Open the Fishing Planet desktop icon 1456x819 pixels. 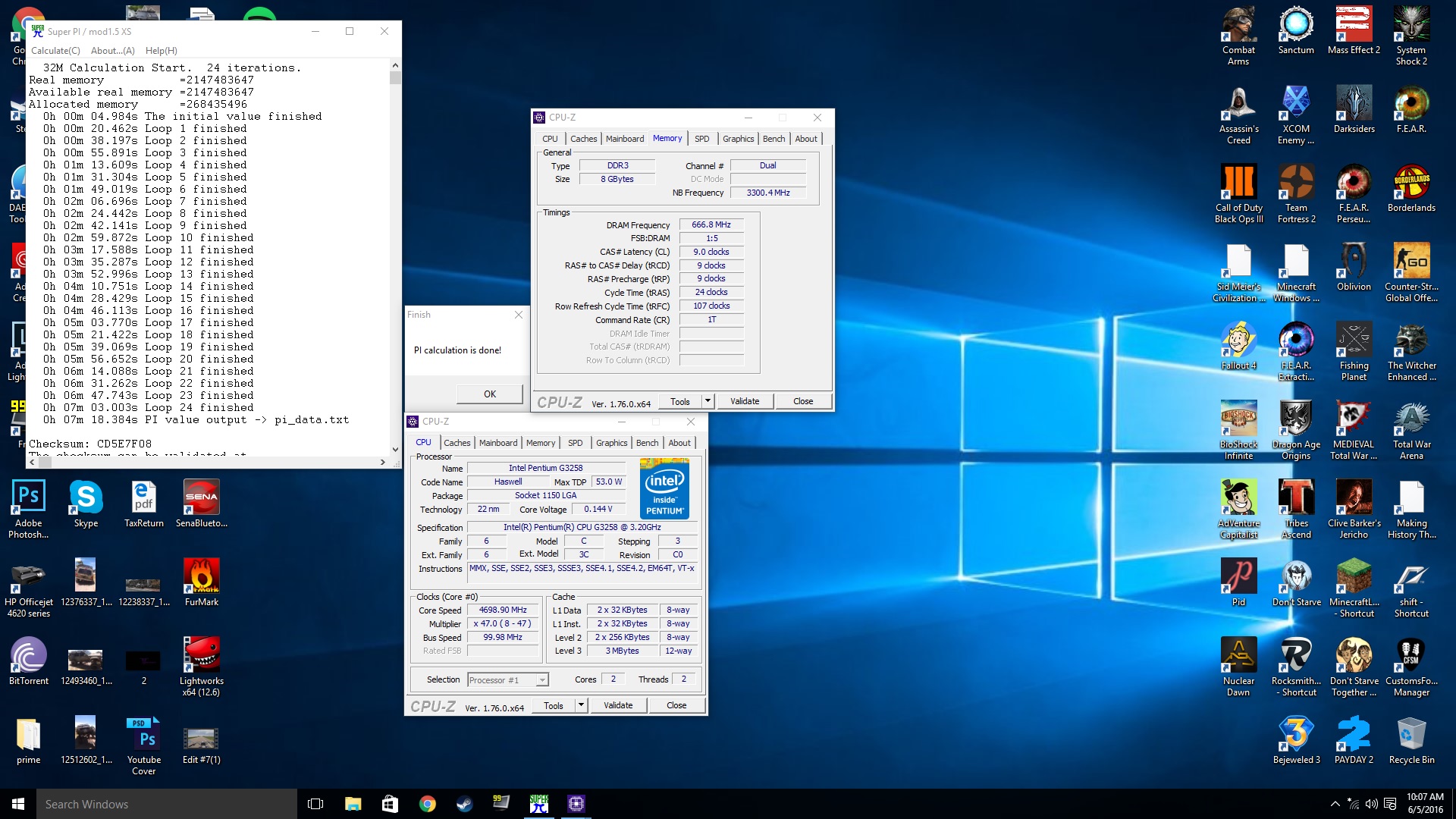pyautogui.click(x=1354, y=351)
